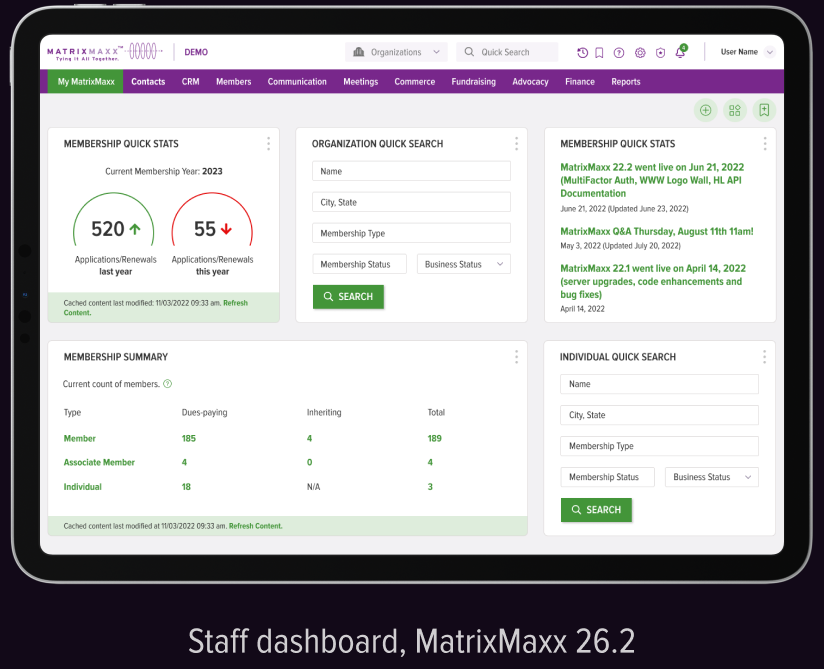This screenshot has width=824, height=669.
Task: Open the Meetings menu
Action: tap(360, 81)
